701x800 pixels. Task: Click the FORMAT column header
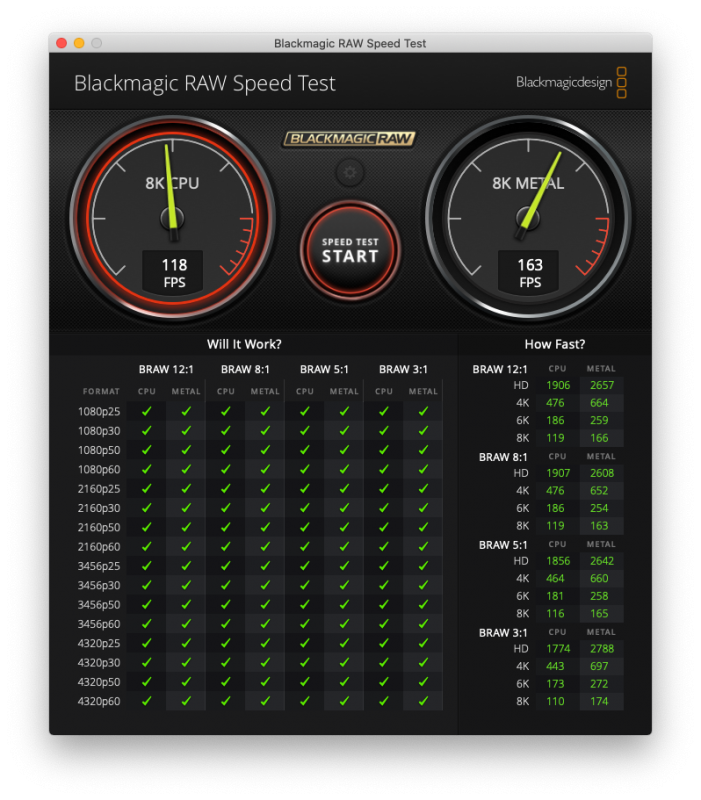point(101,391)
